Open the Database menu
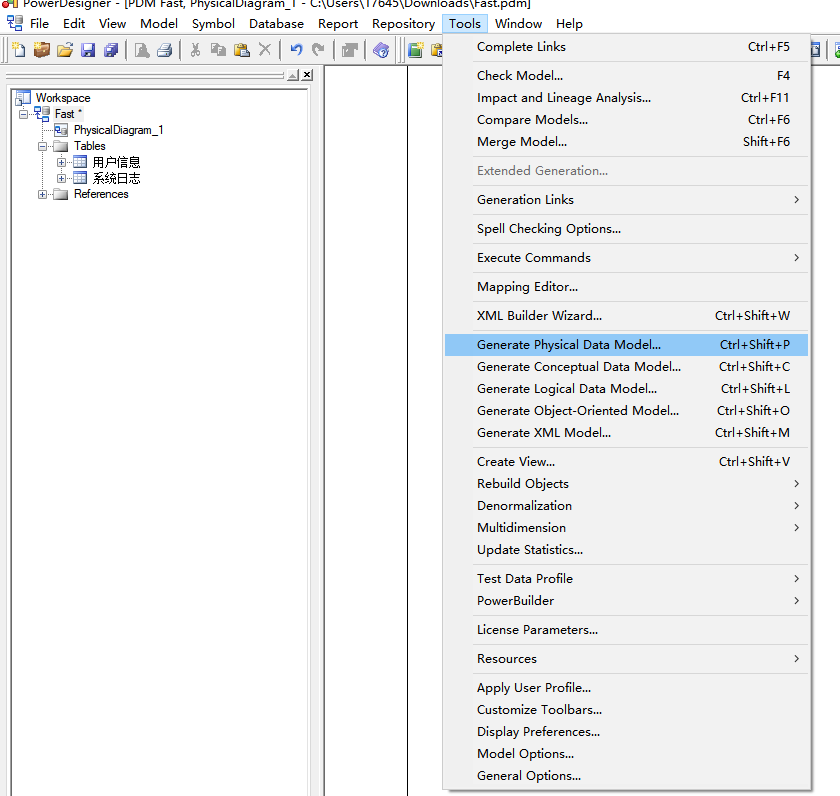The height and width of the screenshot is (796, 840). click(276, 24)
